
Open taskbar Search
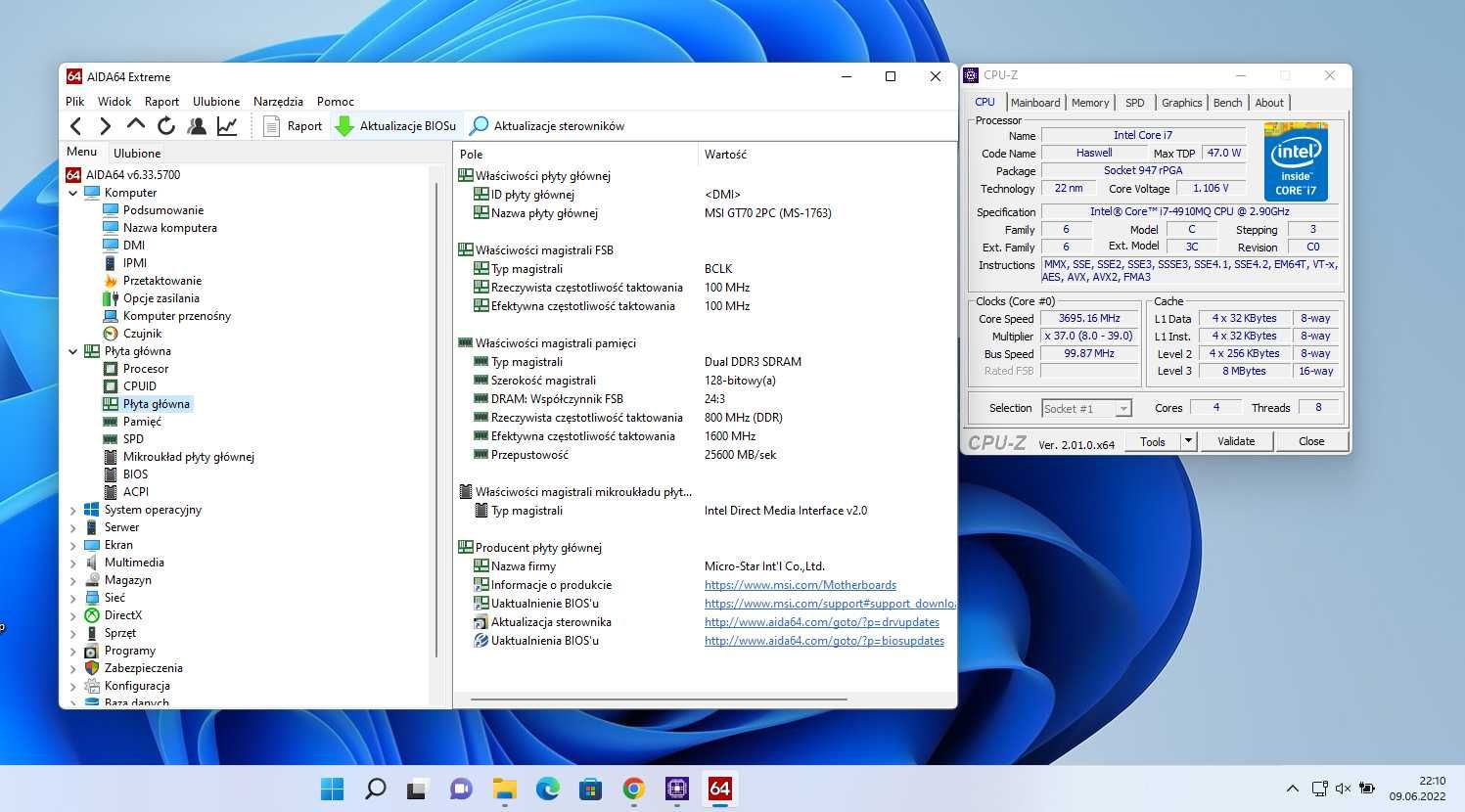(x=375, y=789)
